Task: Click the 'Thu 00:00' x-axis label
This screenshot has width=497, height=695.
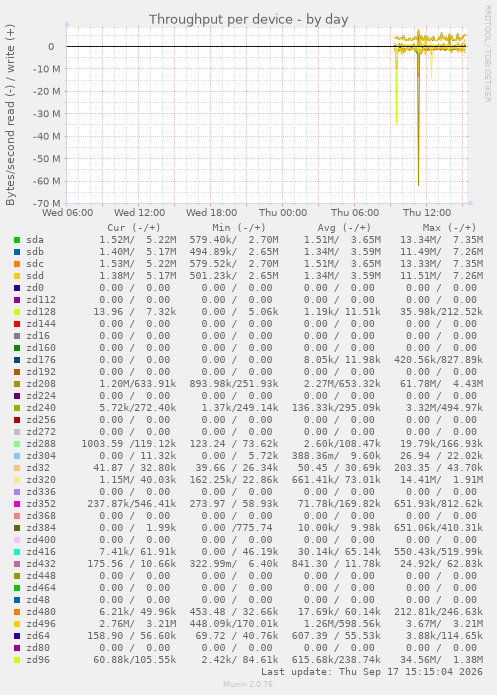Action: tap(283, 213)
